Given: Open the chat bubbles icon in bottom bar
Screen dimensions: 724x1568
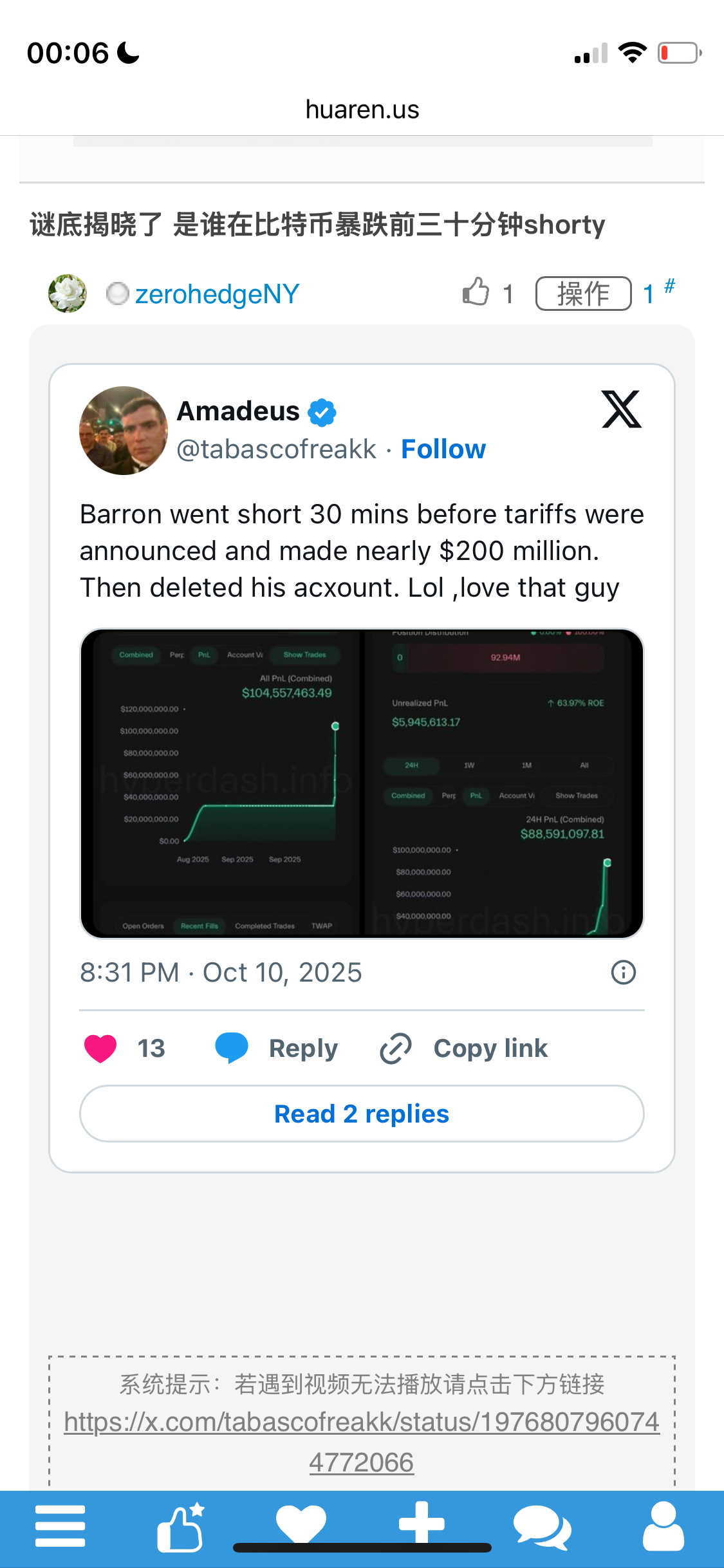Looking at the screenshot, I should (541, 1527).
